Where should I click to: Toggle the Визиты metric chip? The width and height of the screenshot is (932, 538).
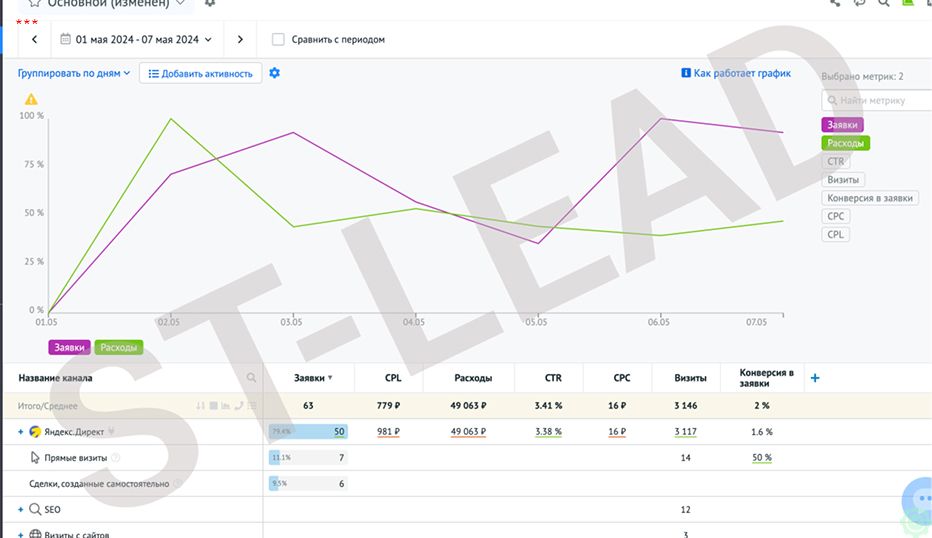(x=843, y=180)
